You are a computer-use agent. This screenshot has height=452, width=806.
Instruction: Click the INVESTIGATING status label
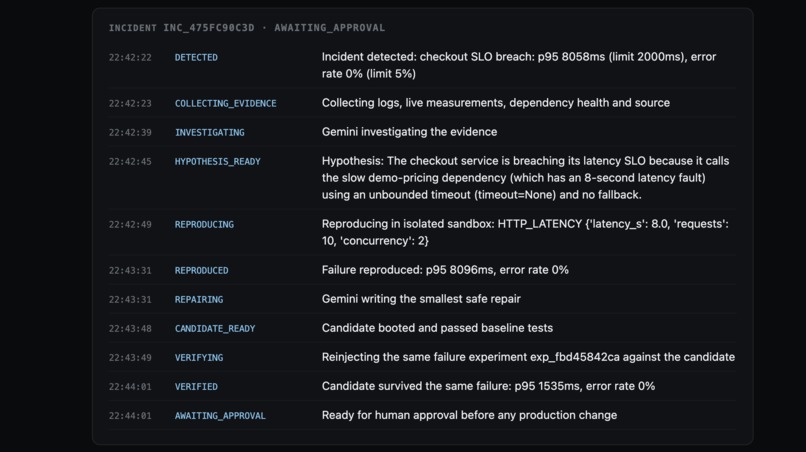[209, 133]
